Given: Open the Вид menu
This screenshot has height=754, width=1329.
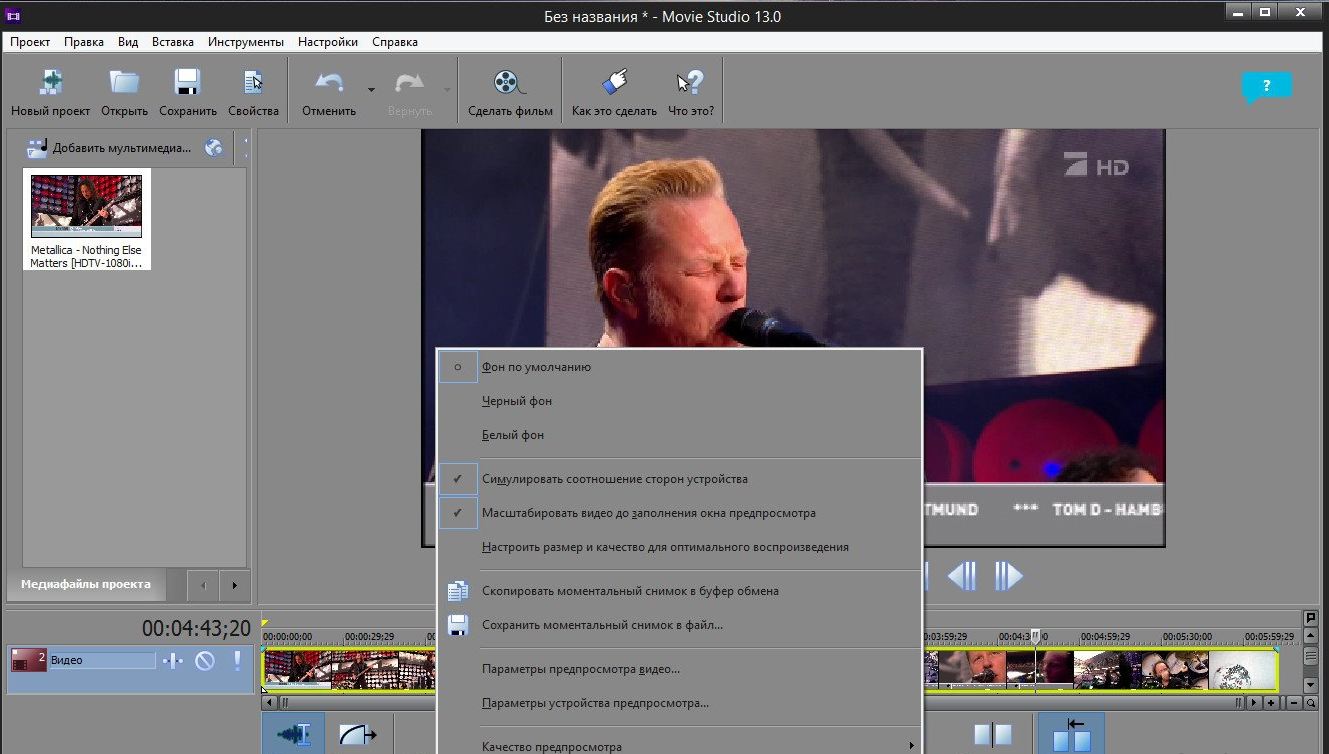Looking at the screenshot, I should point(128,42).
